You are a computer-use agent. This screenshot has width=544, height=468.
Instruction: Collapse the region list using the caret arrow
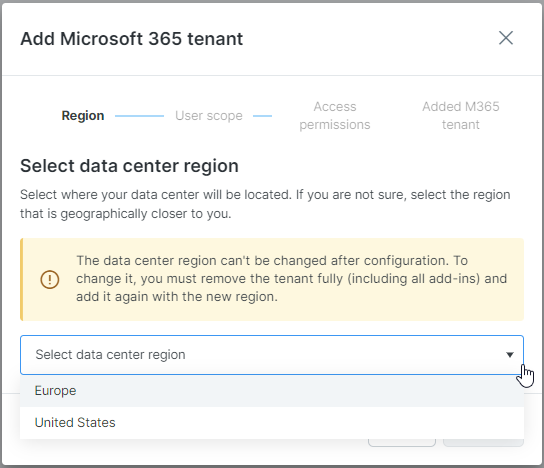tap(510, 355)
